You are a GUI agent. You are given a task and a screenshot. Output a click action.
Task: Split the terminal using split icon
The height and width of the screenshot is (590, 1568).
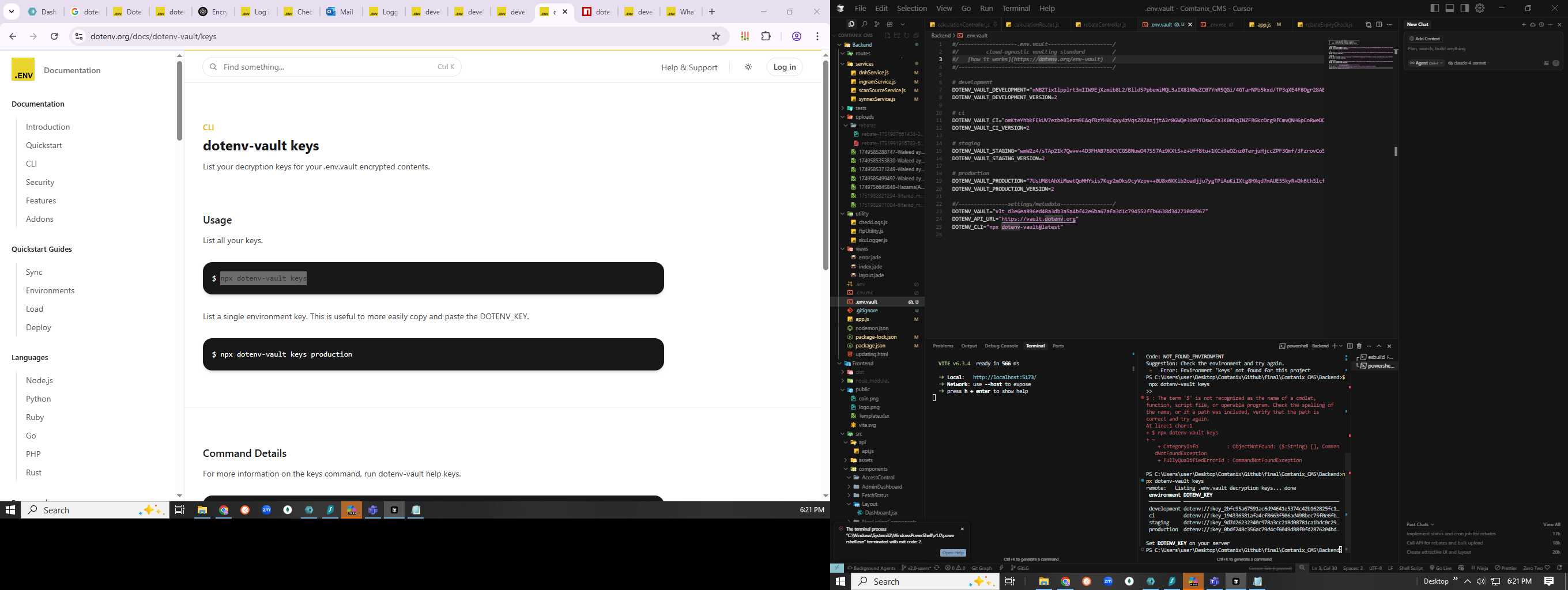pyautogui.click(x=1350, y=346)
